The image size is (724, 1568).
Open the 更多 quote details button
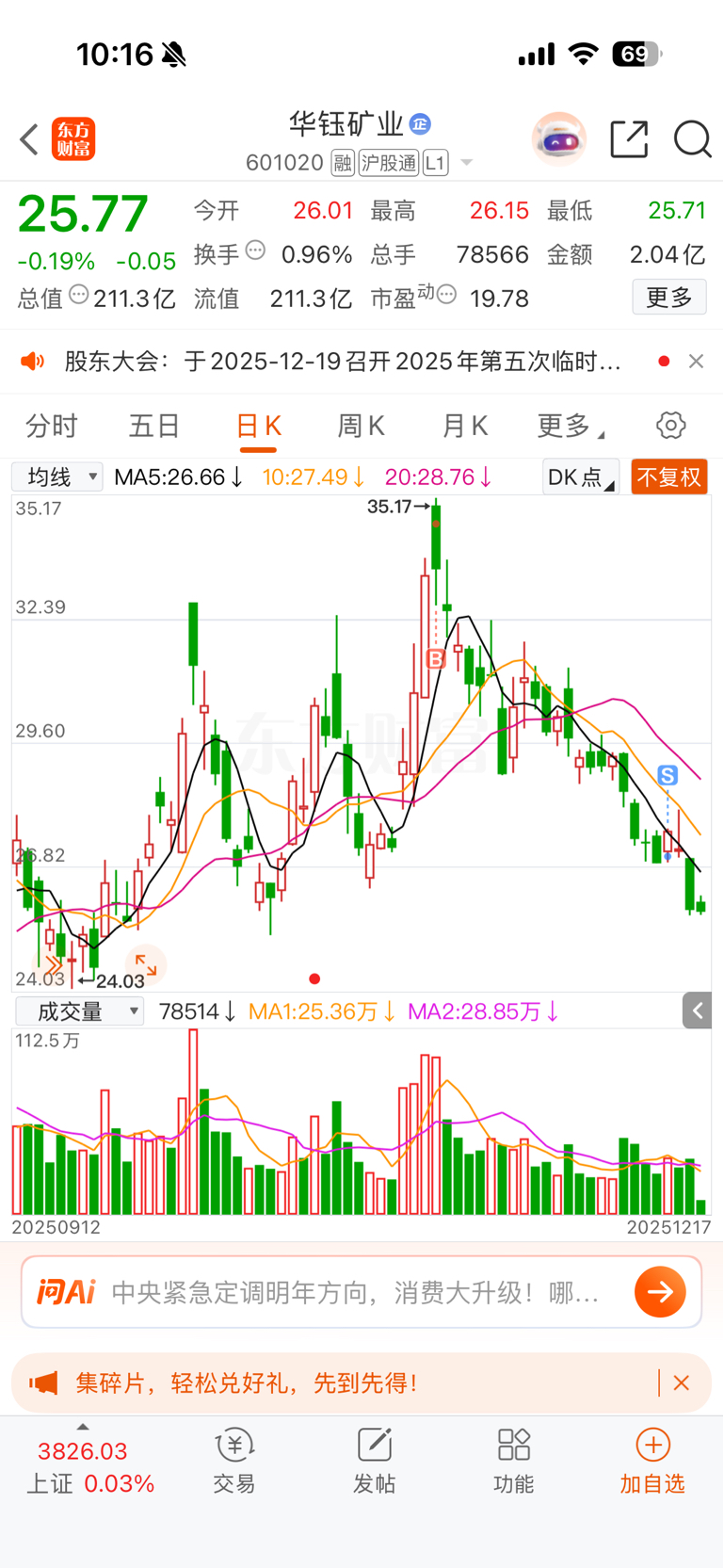point(669,298)
